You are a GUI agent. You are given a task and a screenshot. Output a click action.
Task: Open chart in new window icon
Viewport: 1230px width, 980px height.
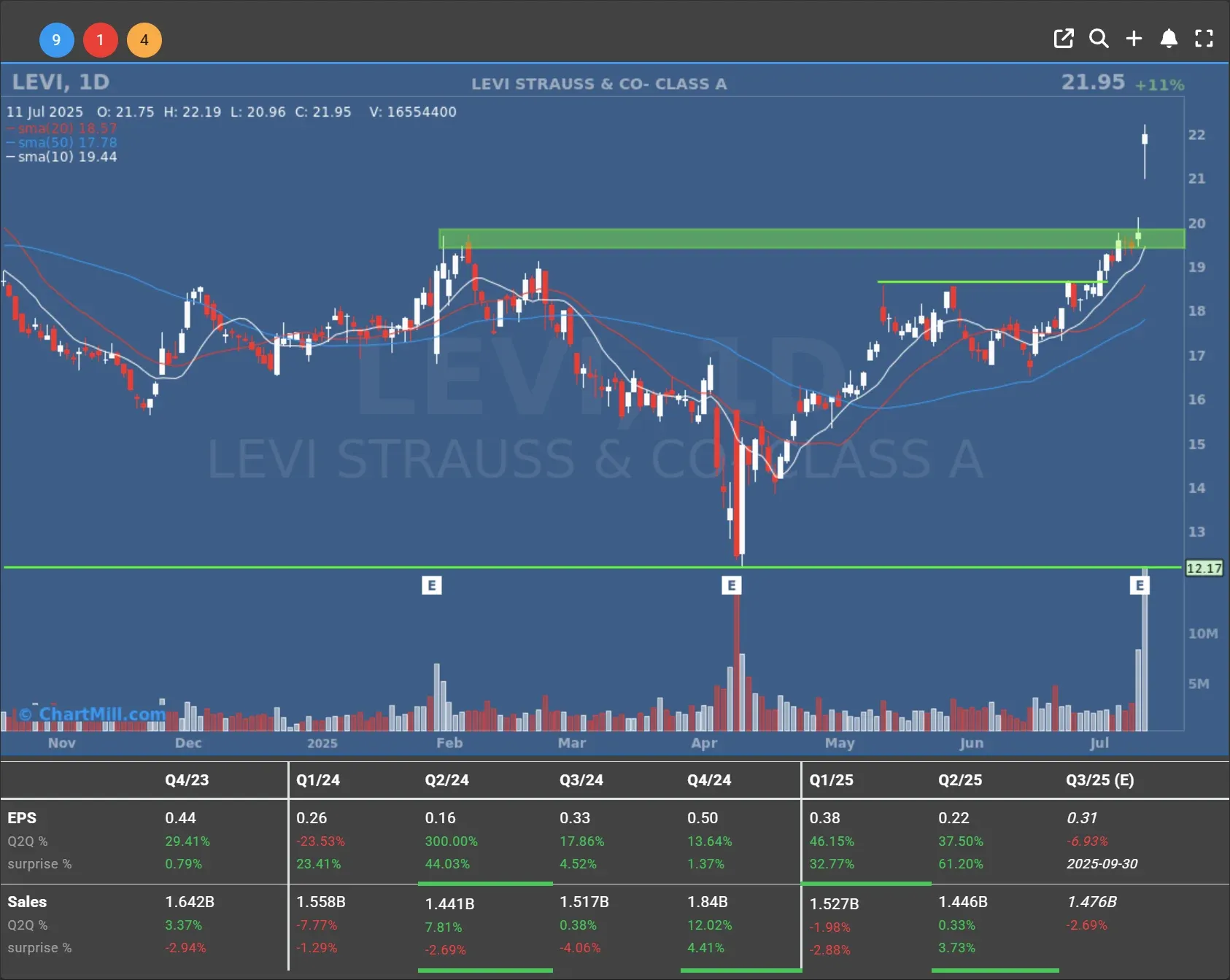click(1064, 39)
